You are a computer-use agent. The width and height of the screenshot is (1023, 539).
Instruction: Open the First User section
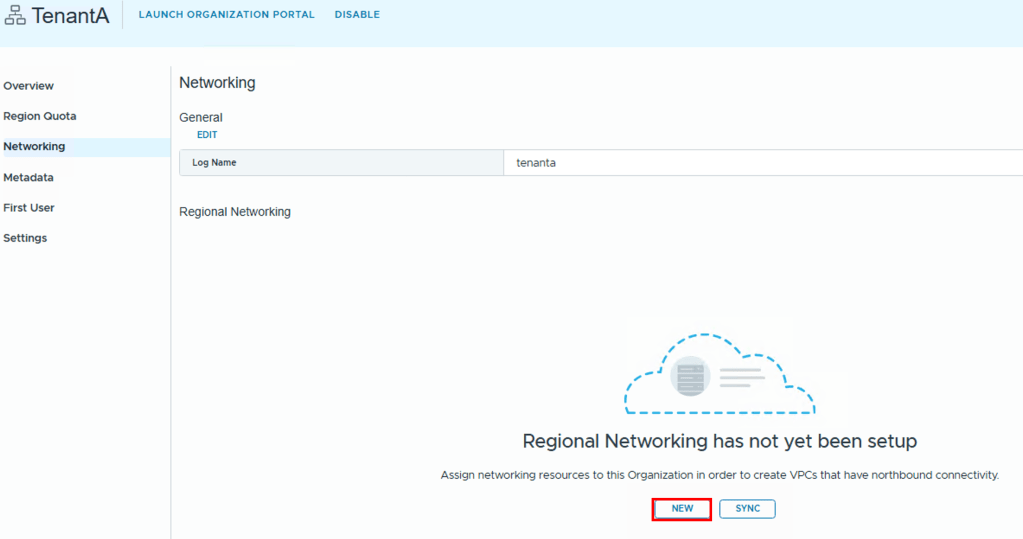point(29,208)
